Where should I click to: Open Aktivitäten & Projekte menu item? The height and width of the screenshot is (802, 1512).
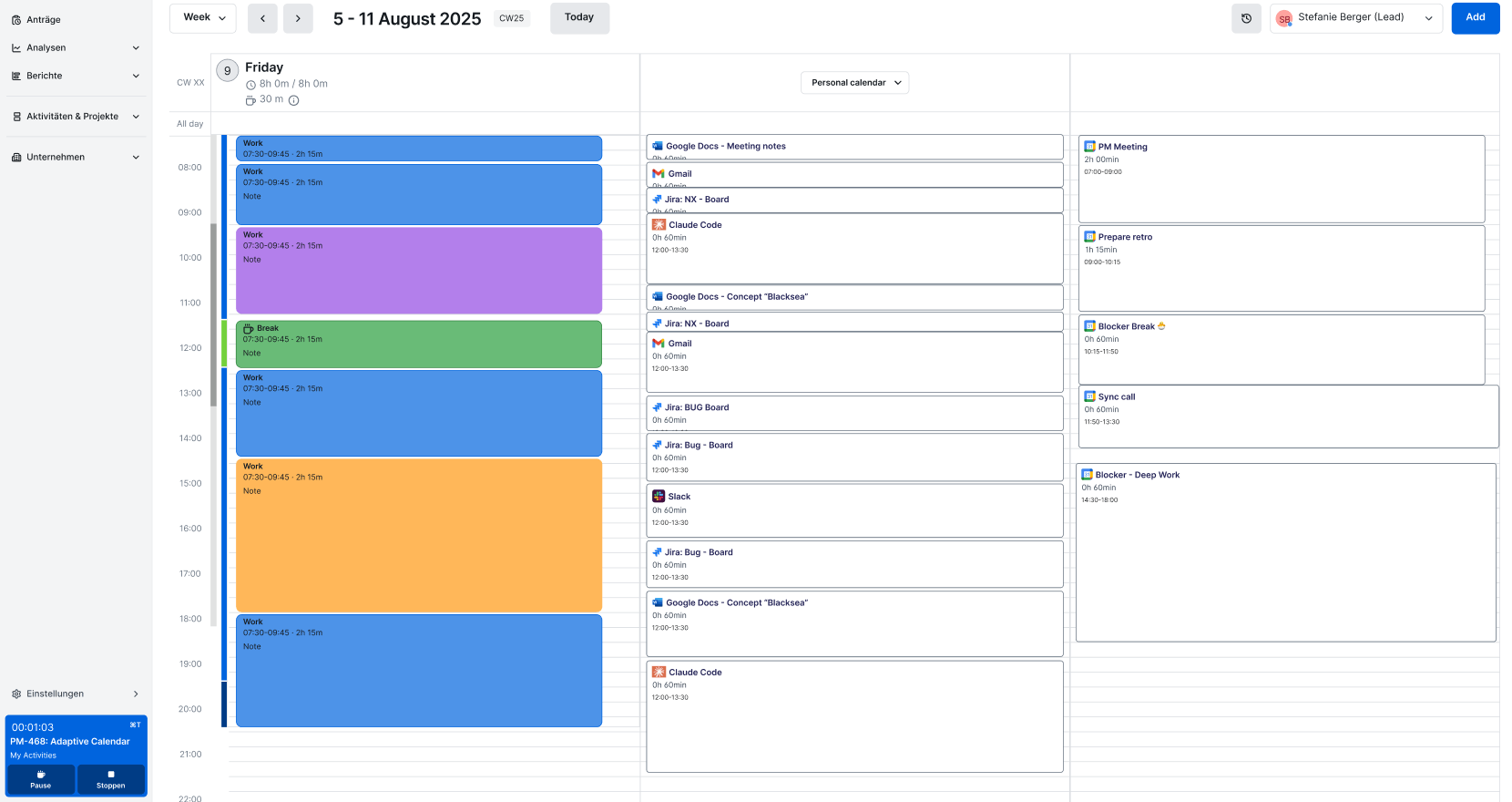(x=76, y=117)
